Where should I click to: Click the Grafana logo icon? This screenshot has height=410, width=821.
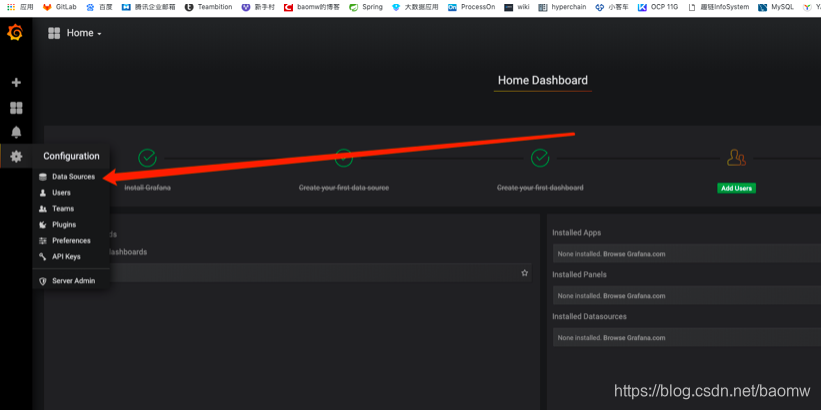[x=15, y=33]
